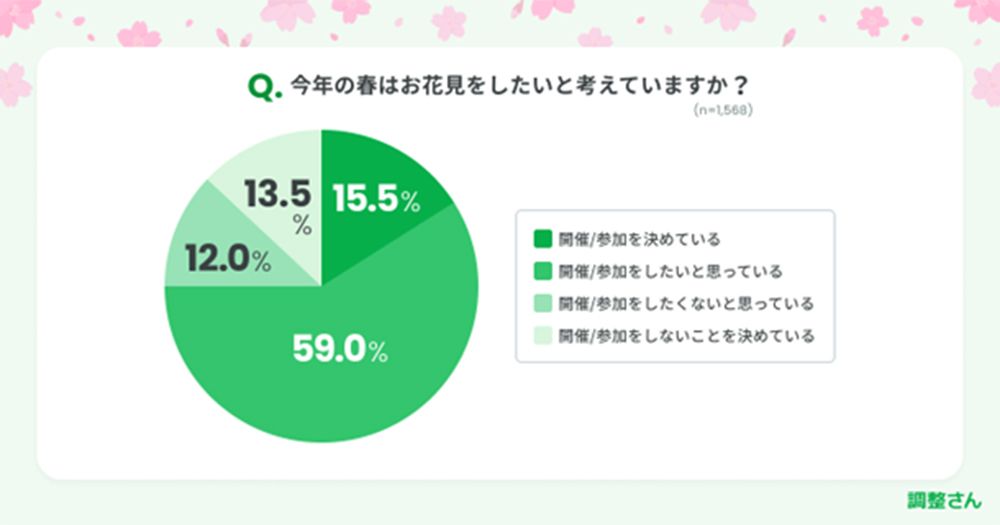
Task: Click the 開催/参加をしたくないと思っている legend color swatch
Action: 543,303
